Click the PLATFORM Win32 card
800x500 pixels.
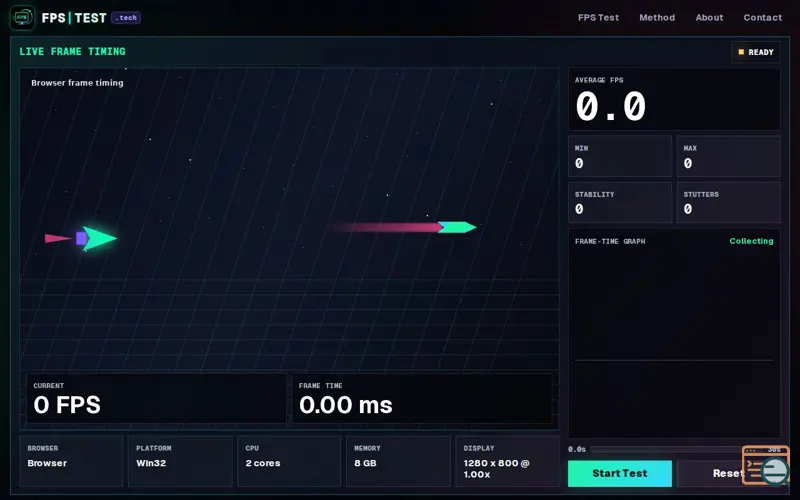(x=180, y=461)
